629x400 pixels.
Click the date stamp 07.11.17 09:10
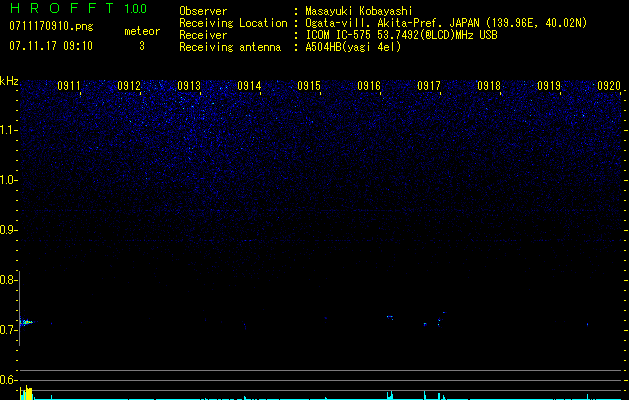click(51, 46)
